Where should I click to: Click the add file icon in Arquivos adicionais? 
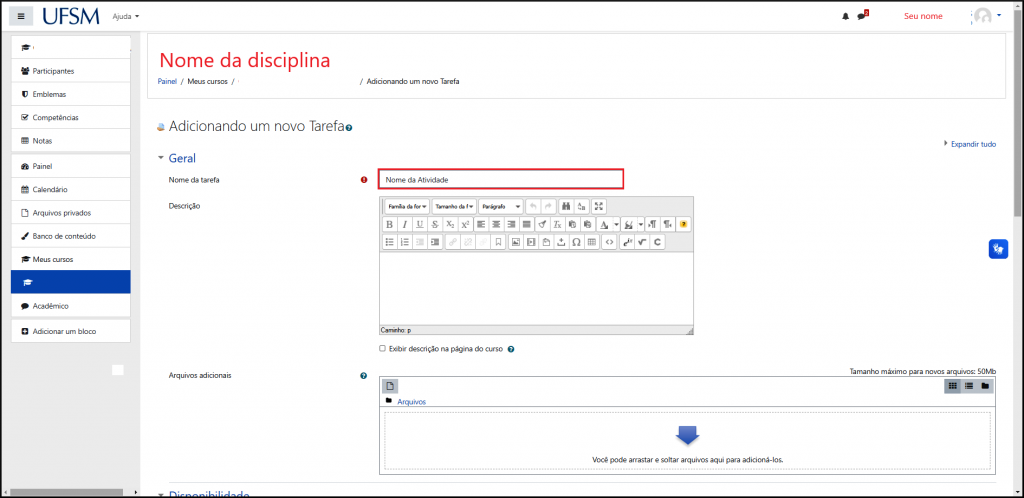[390, 385]
